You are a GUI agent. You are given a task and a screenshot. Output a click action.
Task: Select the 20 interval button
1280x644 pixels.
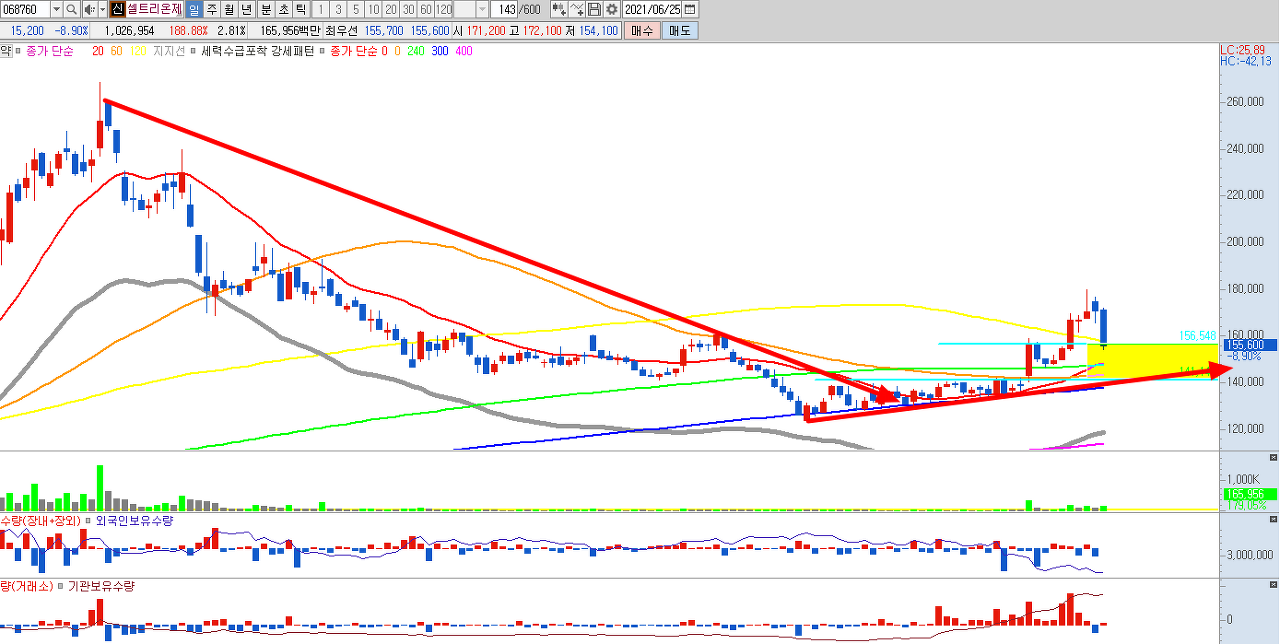pos(390,9)
